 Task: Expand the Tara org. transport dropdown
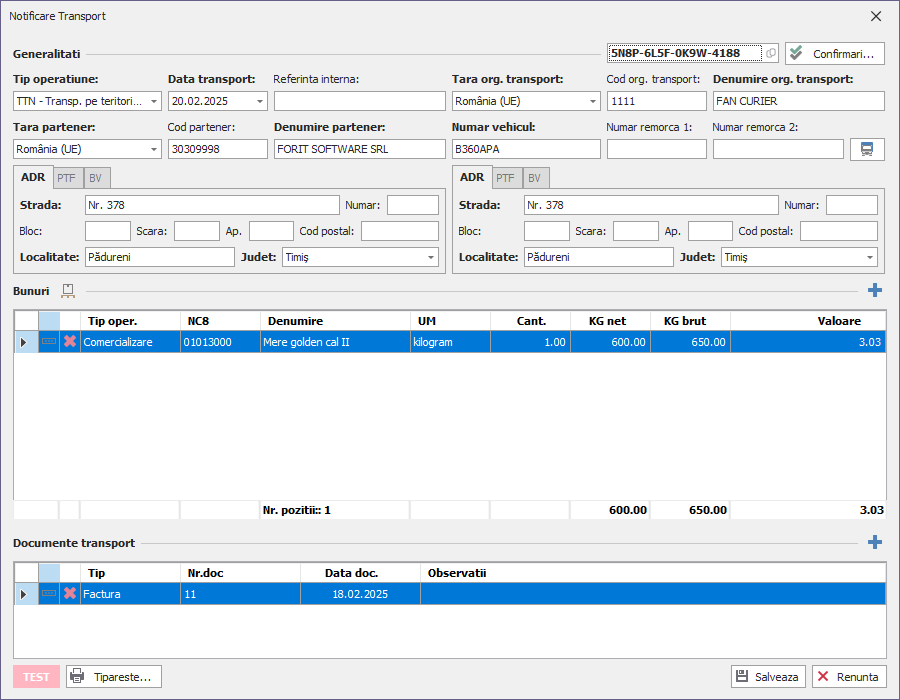pos(592,101)
